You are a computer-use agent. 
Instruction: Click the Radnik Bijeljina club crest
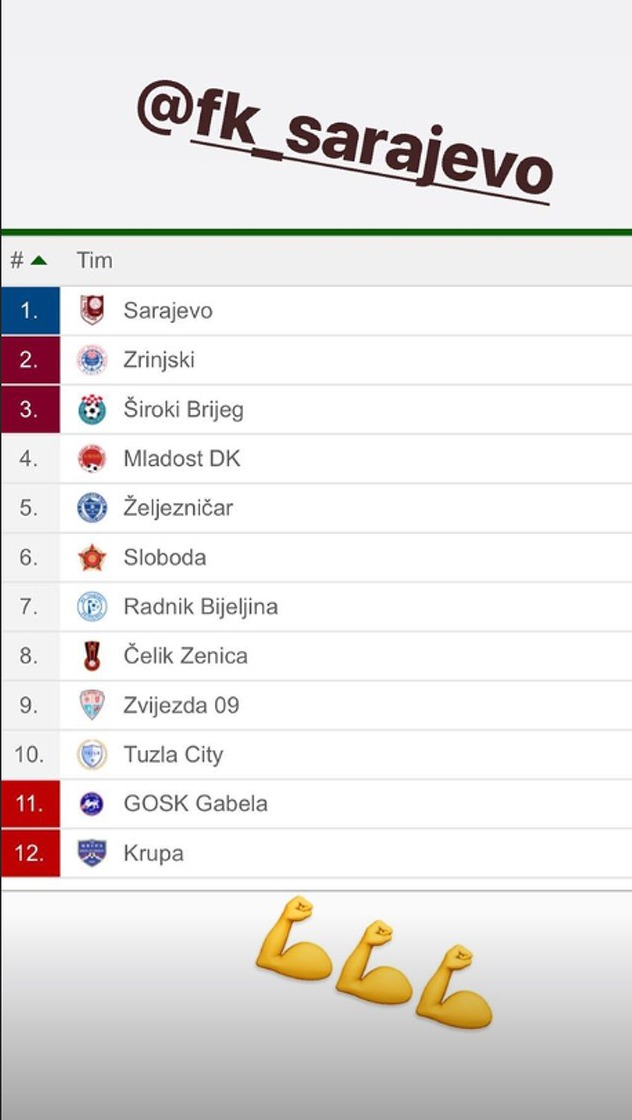coord(92,606)
